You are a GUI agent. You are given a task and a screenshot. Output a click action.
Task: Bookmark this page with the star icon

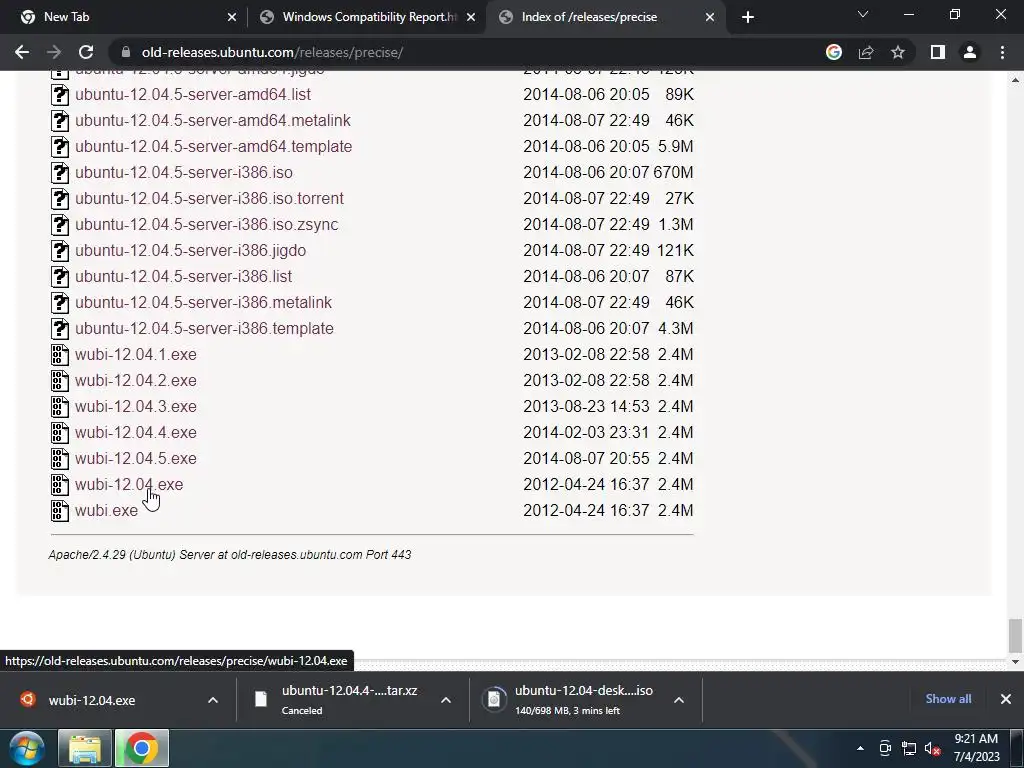tap(898, 52)
